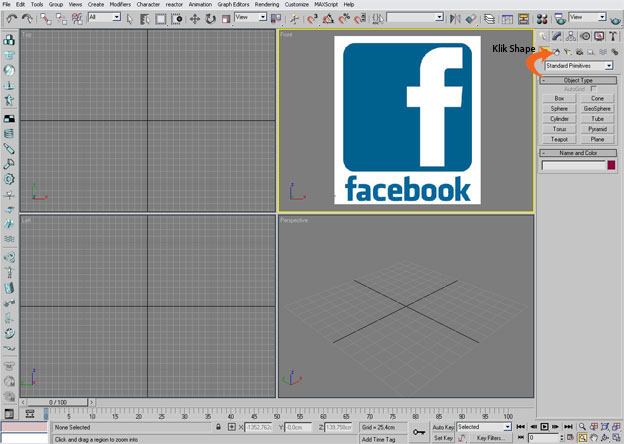Screen dimensions: 624x444
Task: Open the selection filter All dropdown
Action: click(x=105, y=17)
